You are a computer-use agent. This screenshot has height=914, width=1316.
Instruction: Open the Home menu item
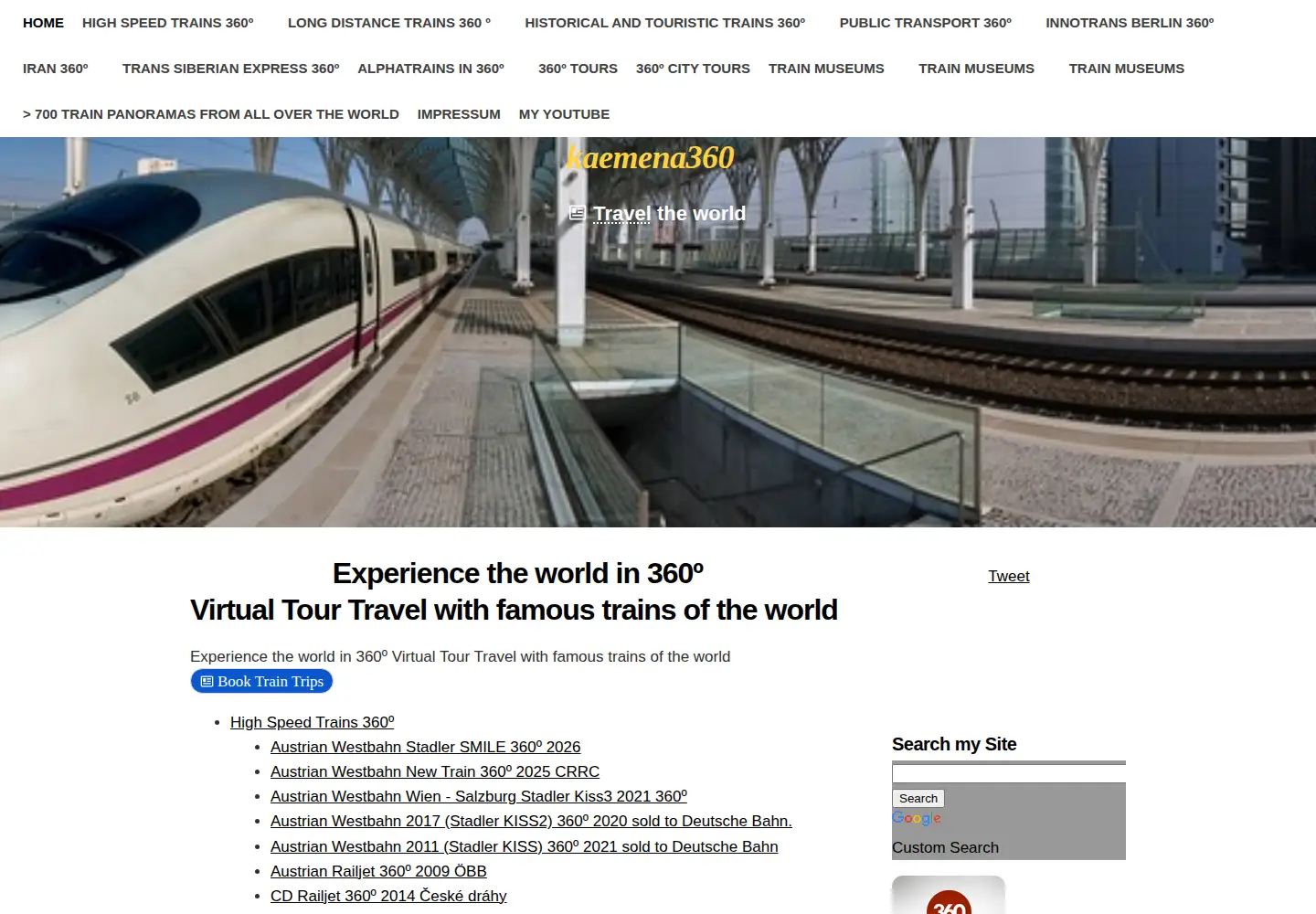43,23
